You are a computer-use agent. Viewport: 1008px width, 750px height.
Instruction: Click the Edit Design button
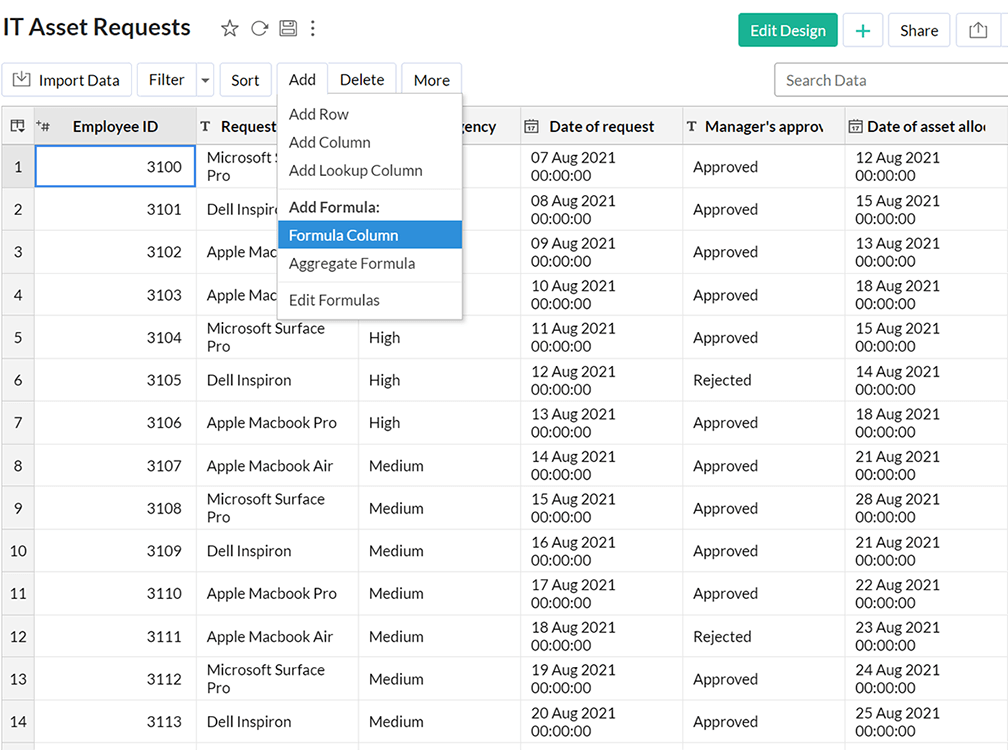787,30
